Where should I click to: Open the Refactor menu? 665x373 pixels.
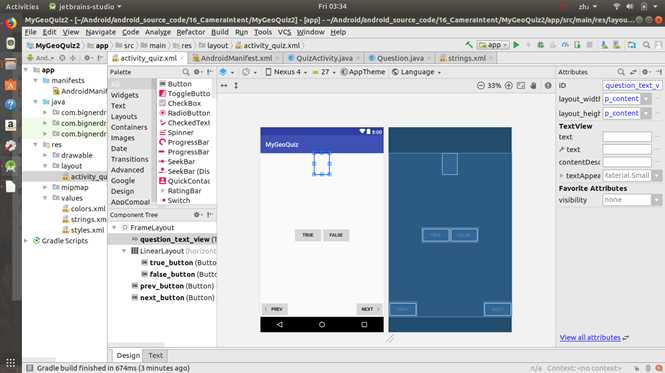190,32
